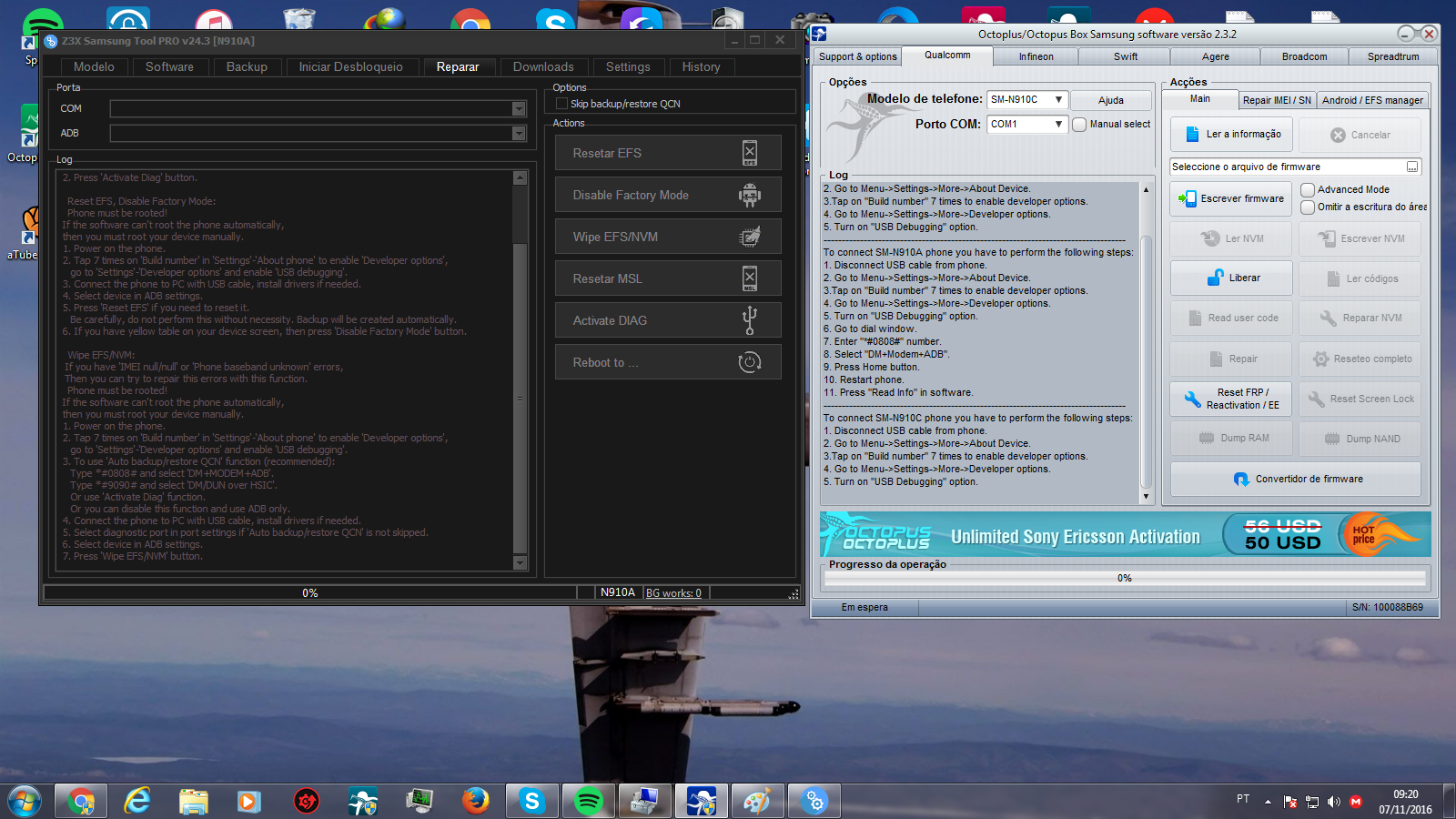
Task: Click the Liberar unlock padlock icon
Action: pos(1216,278)
